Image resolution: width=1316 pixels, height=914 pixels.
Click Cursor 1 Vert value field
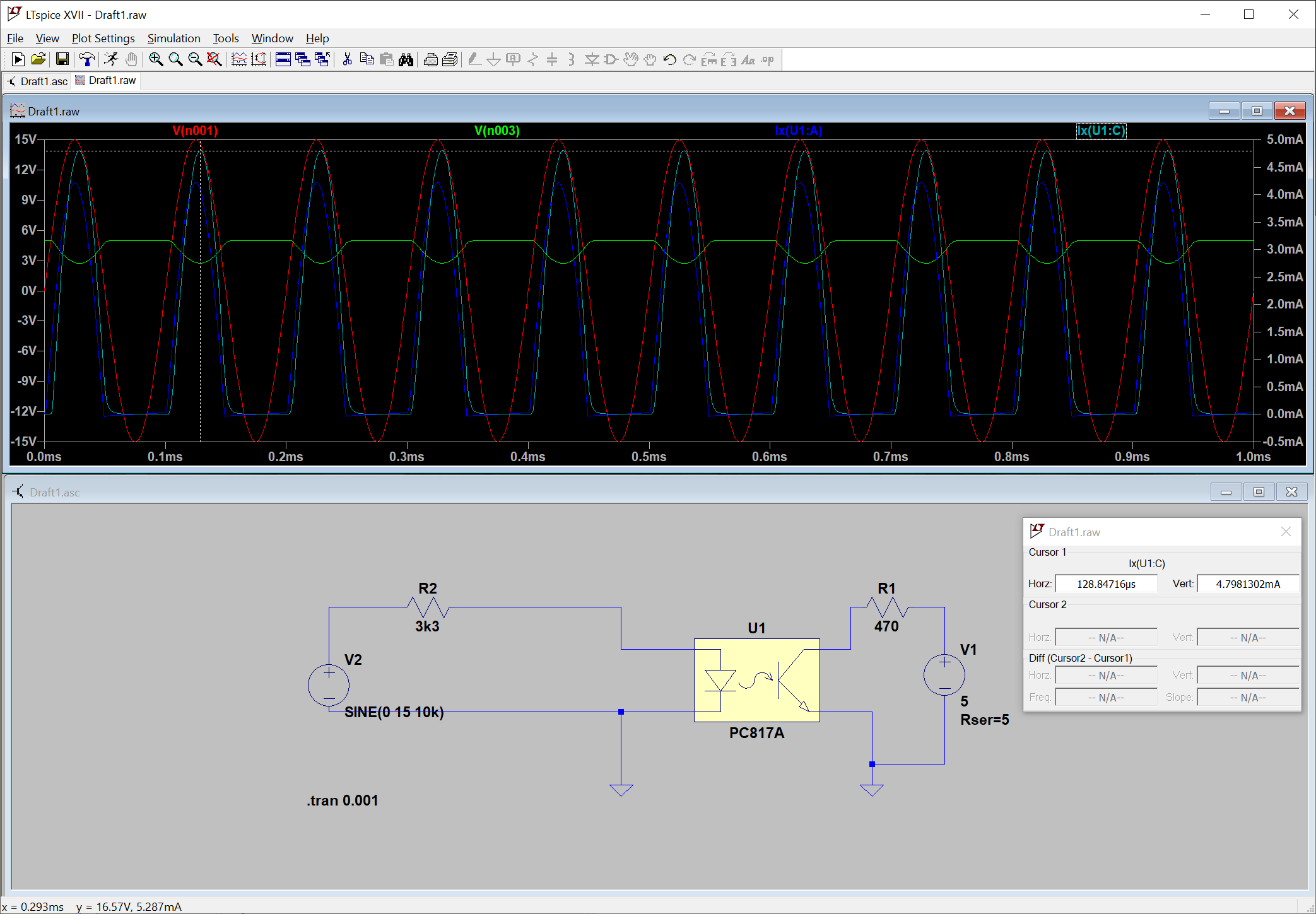pyautogui.click(x=1248, y=584)
